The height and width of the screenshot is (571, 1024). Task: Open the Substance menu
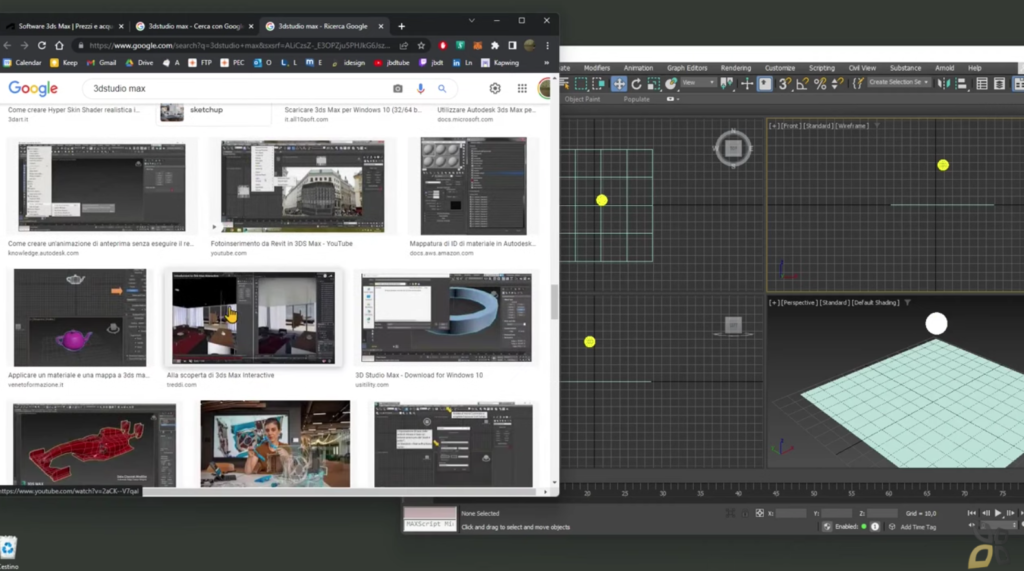pyautogui.click(x=905, y=68)
